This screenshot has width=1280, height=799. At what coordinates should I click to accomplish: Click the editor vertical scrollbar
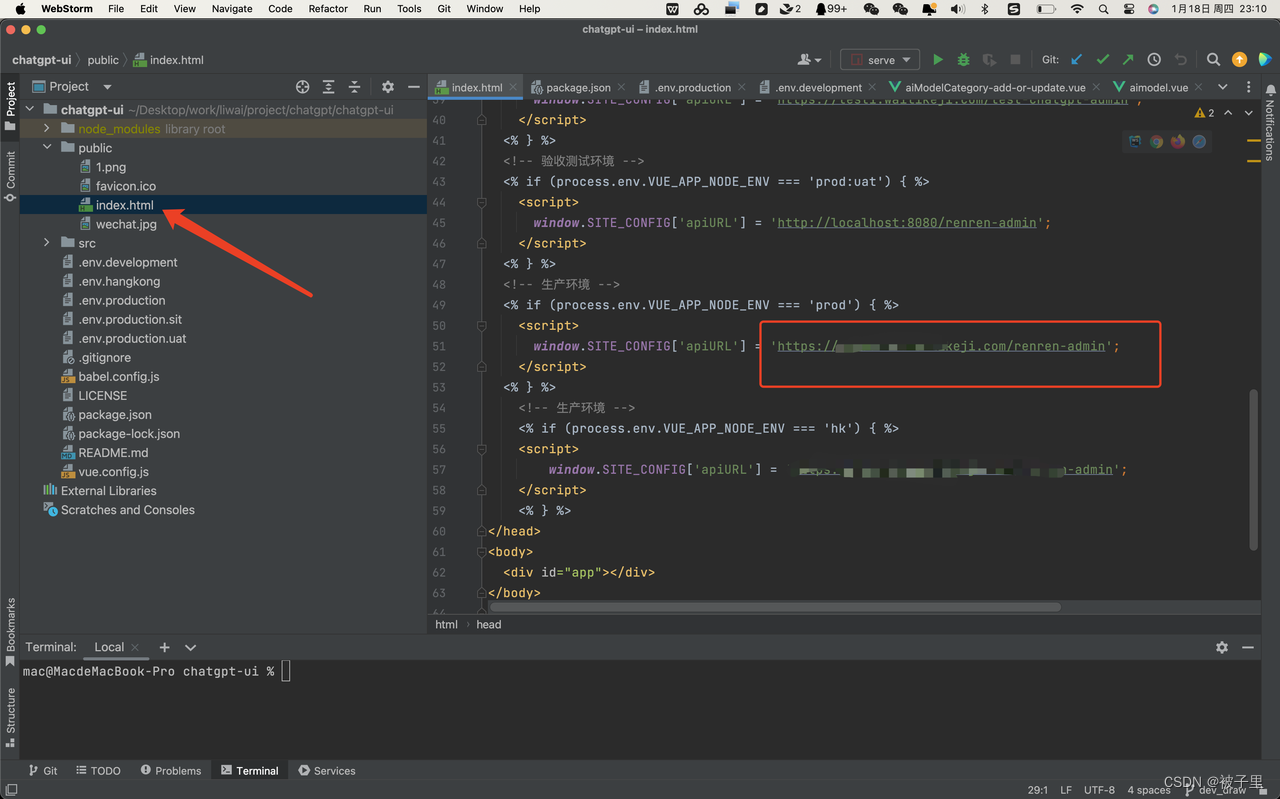tap(1253, 470)
